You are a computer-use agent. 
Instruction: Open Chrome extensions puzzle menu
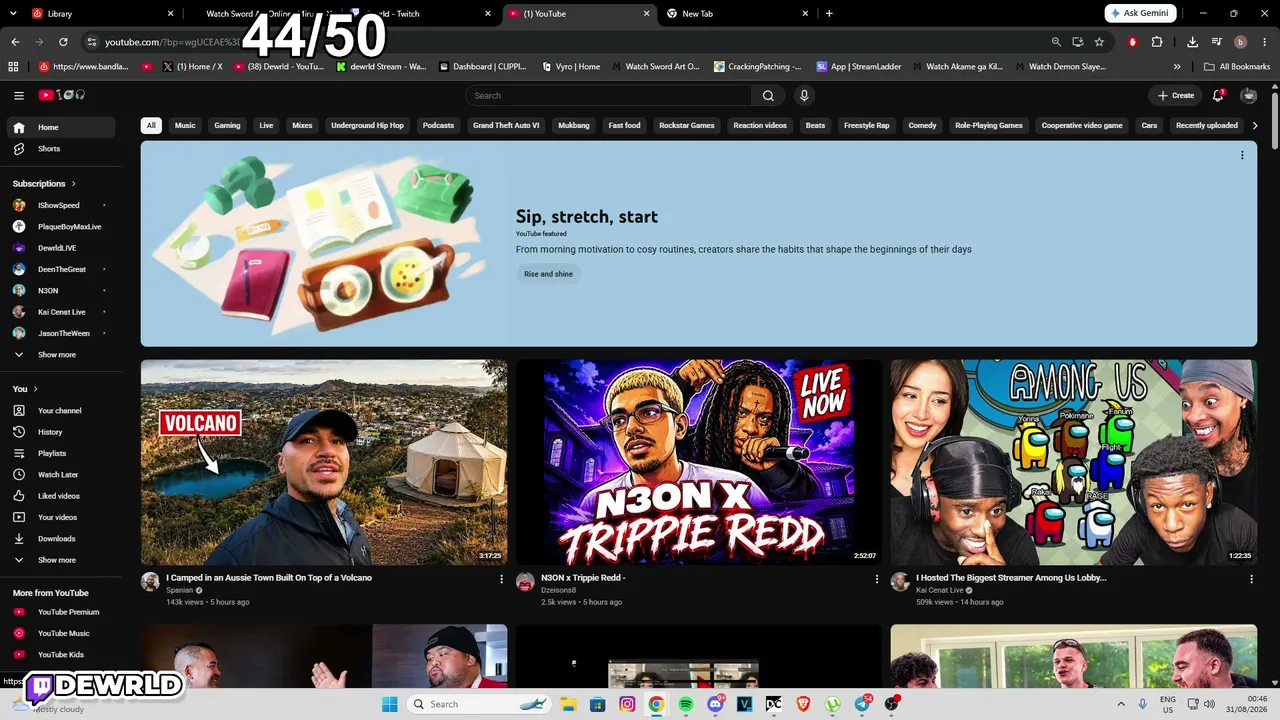[x=1157, y=42]
